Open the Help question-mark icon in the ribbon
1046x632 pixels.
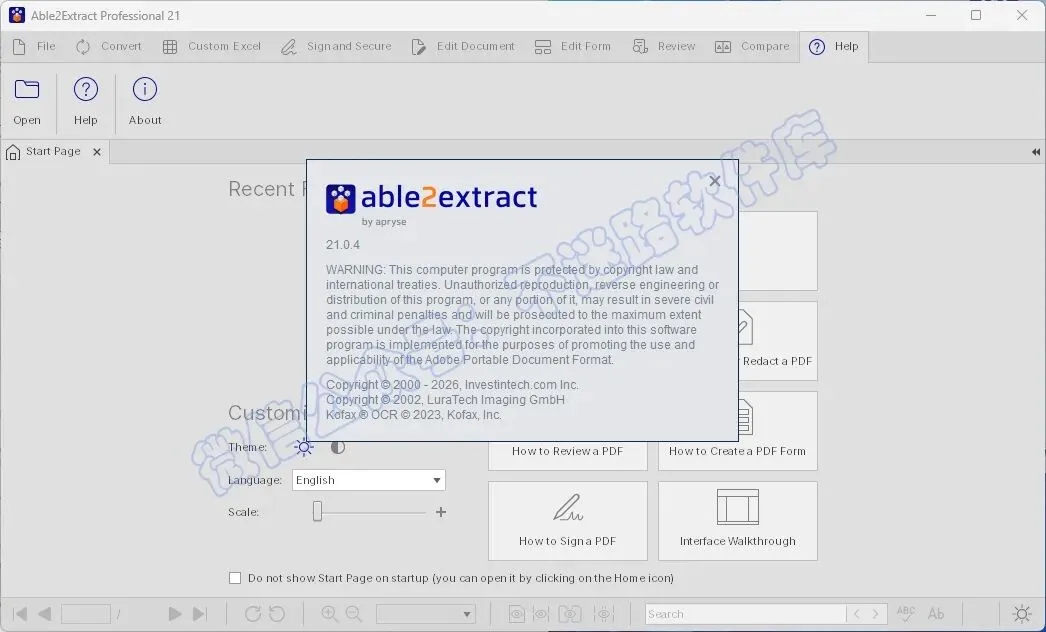pyautogui.click(x=85, y=89)
